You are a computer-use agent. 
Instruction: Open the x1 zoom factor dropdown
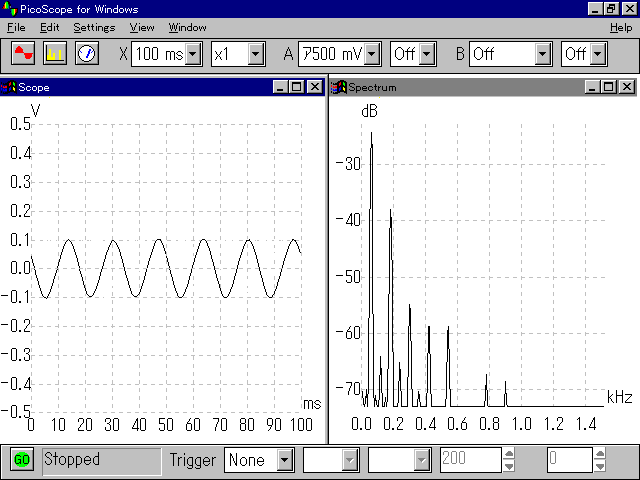pyautogui.click(x=256, y=53)
